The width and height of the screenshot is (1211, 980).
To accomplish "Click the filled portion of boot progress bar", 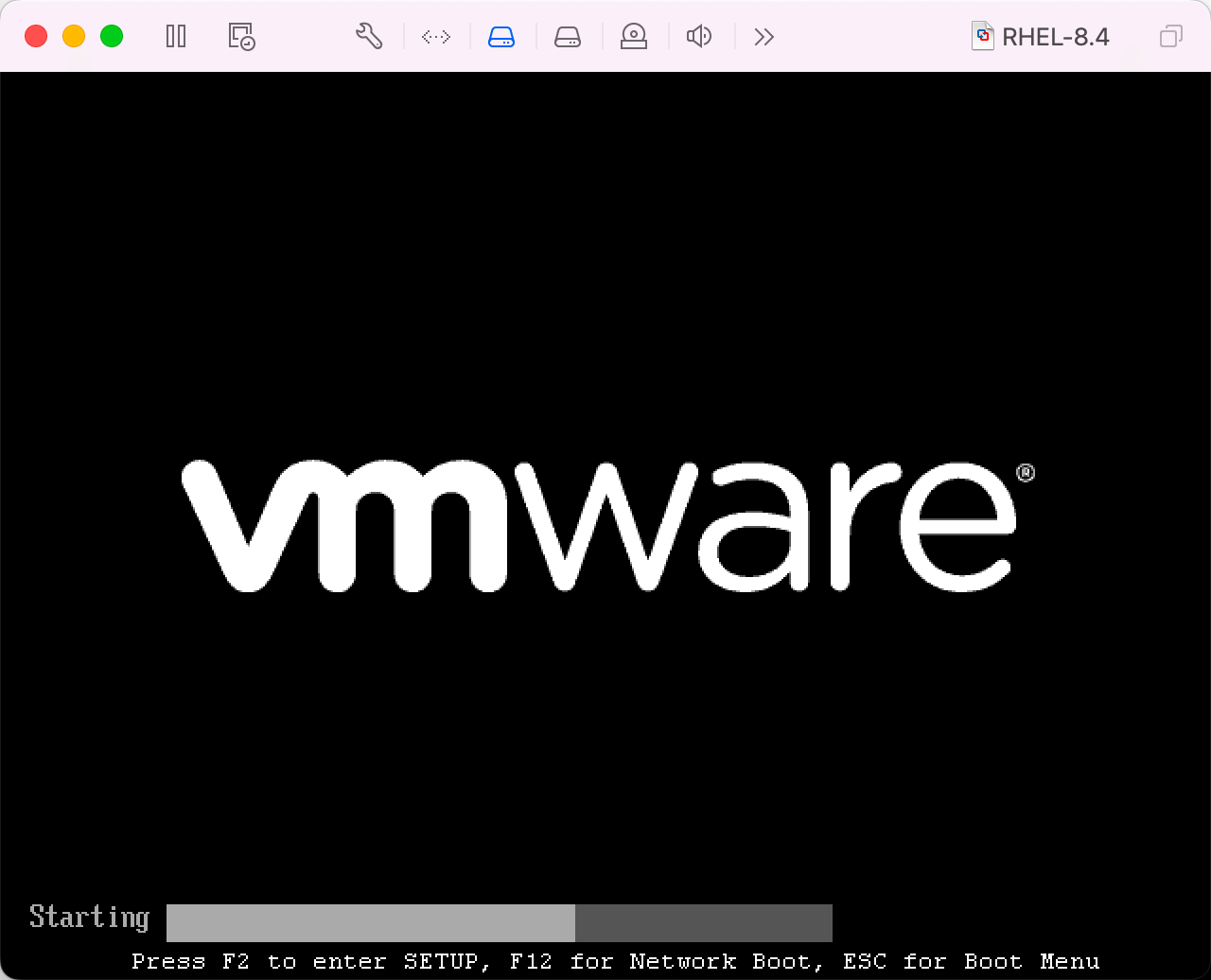I will pos(370,922).
